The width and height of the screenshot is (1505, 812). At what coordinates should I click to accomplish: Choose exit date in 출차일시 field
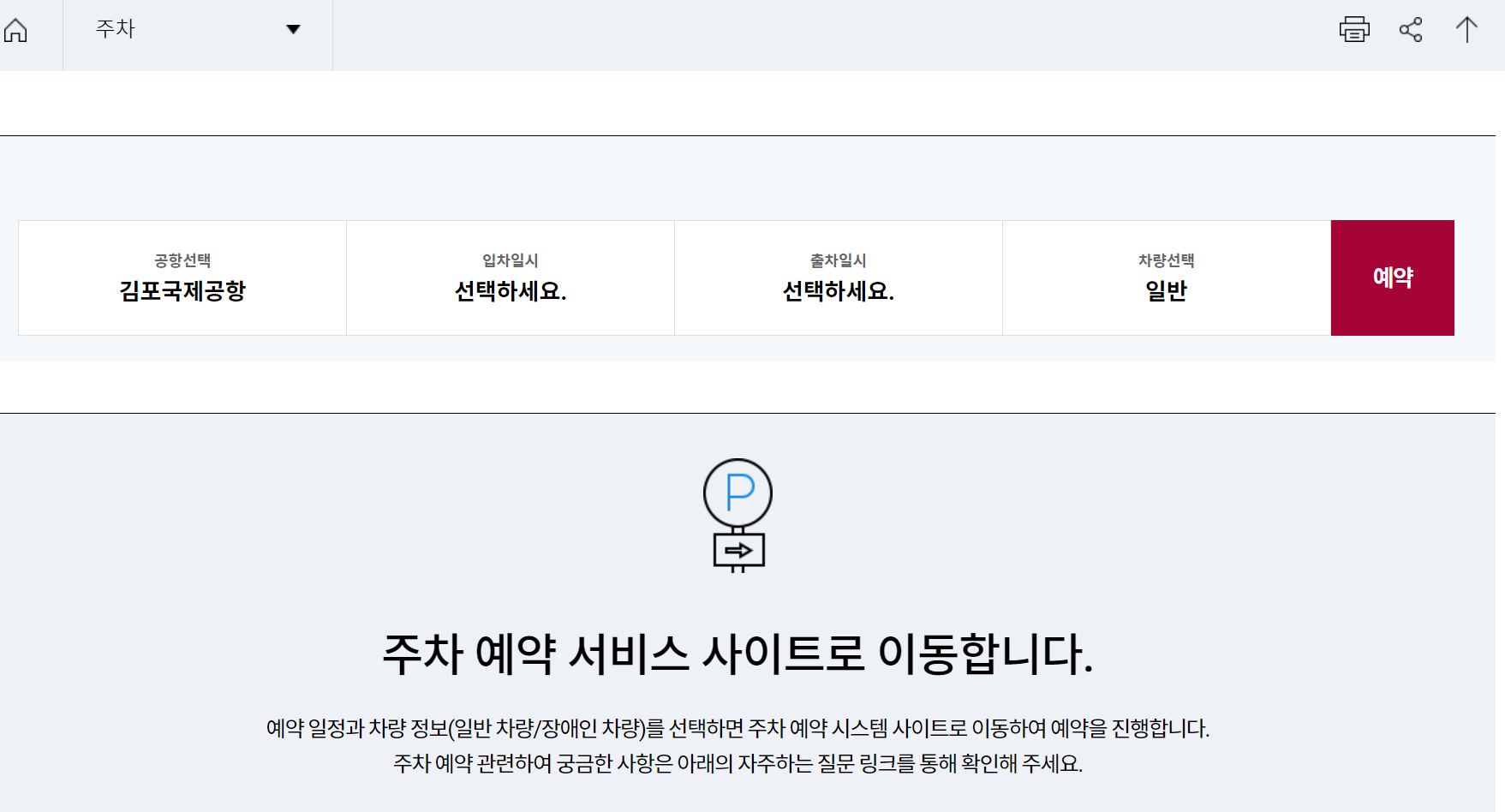[839, 278]
